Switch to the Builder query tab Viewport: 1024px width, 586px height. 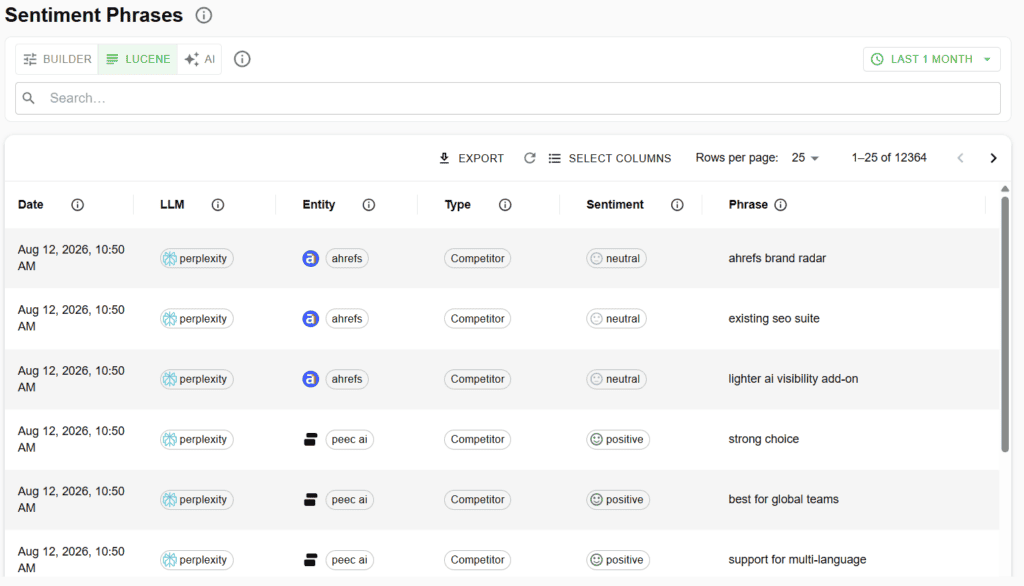coord(57,59)
